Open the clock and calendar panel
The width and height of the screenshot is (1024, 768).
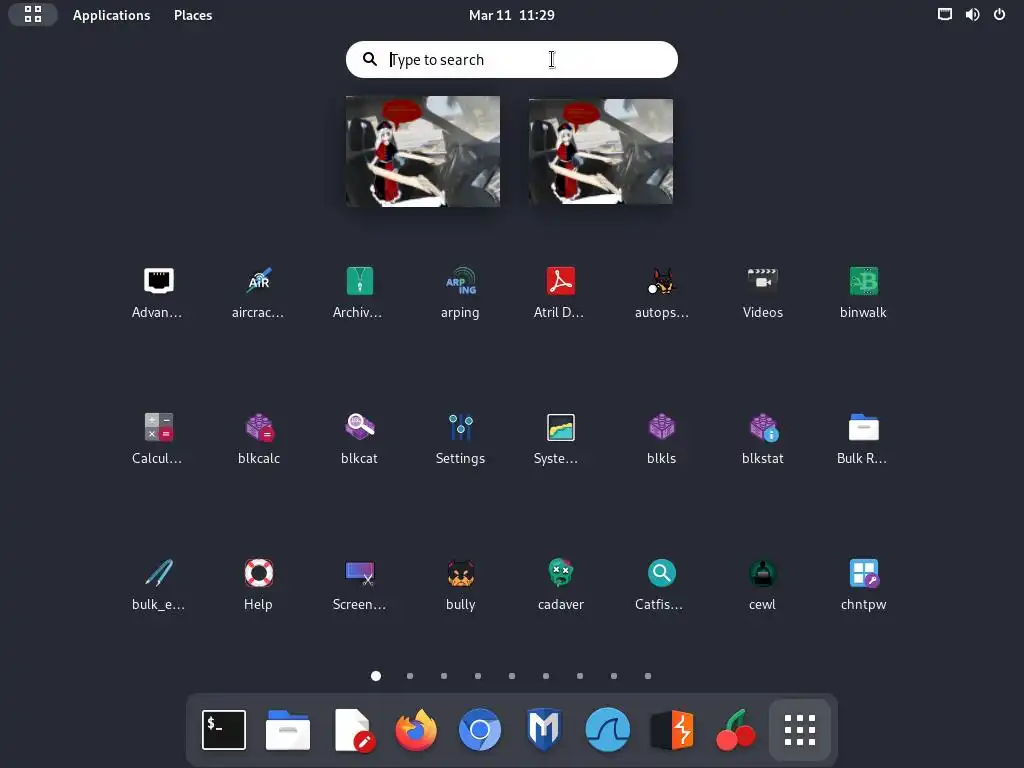point(512,15)
